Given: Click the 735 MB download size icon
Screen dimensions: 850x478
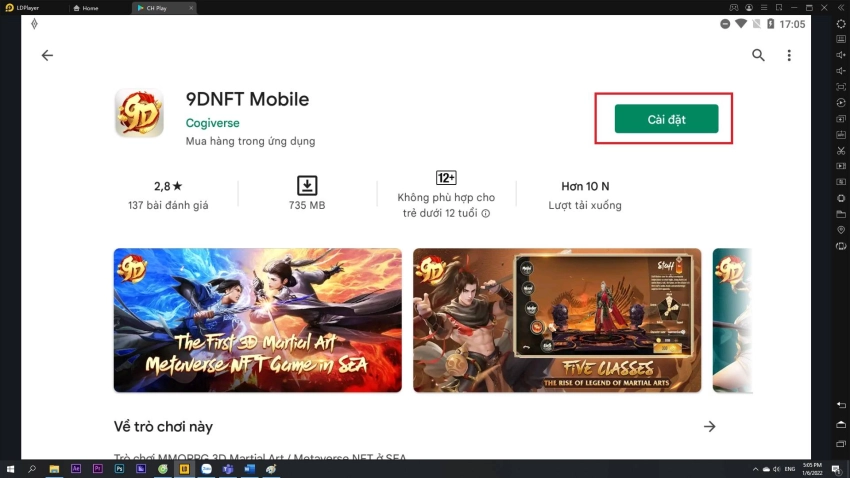Looking at the screenshot, I should [x=307, y=185].
